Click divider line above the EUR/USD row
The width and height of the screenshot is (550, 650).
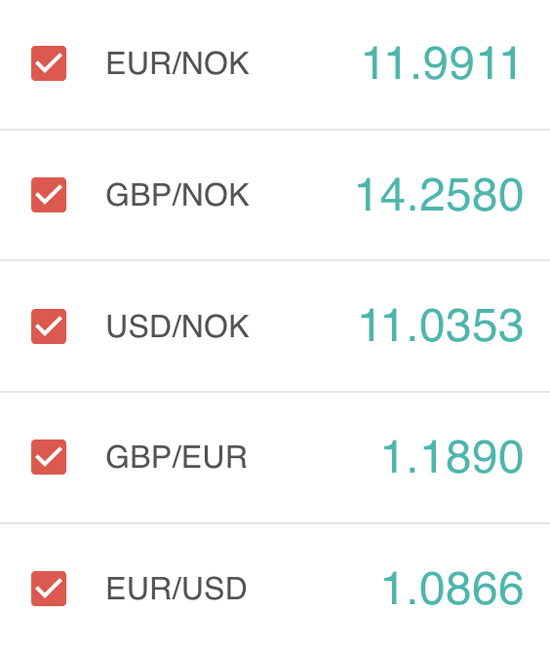275,523
